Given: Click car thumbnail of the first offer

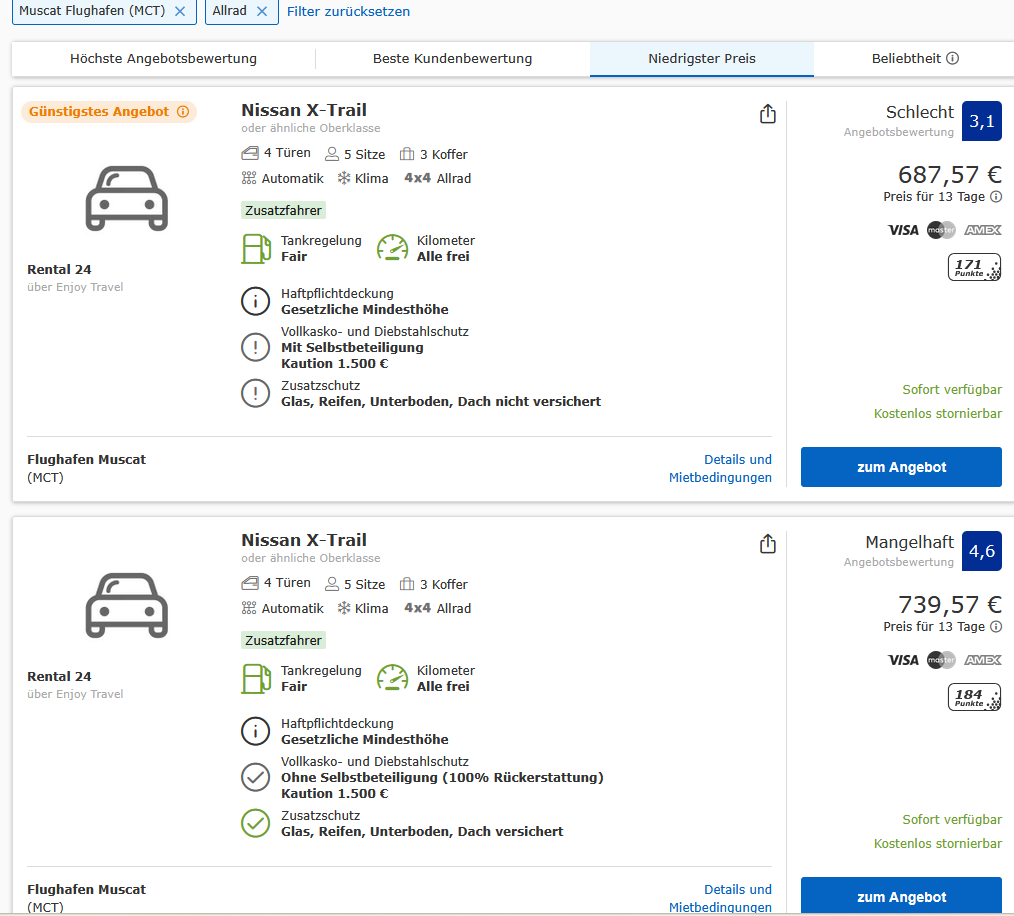Looking at the screenshot, I should pos(126,199).
